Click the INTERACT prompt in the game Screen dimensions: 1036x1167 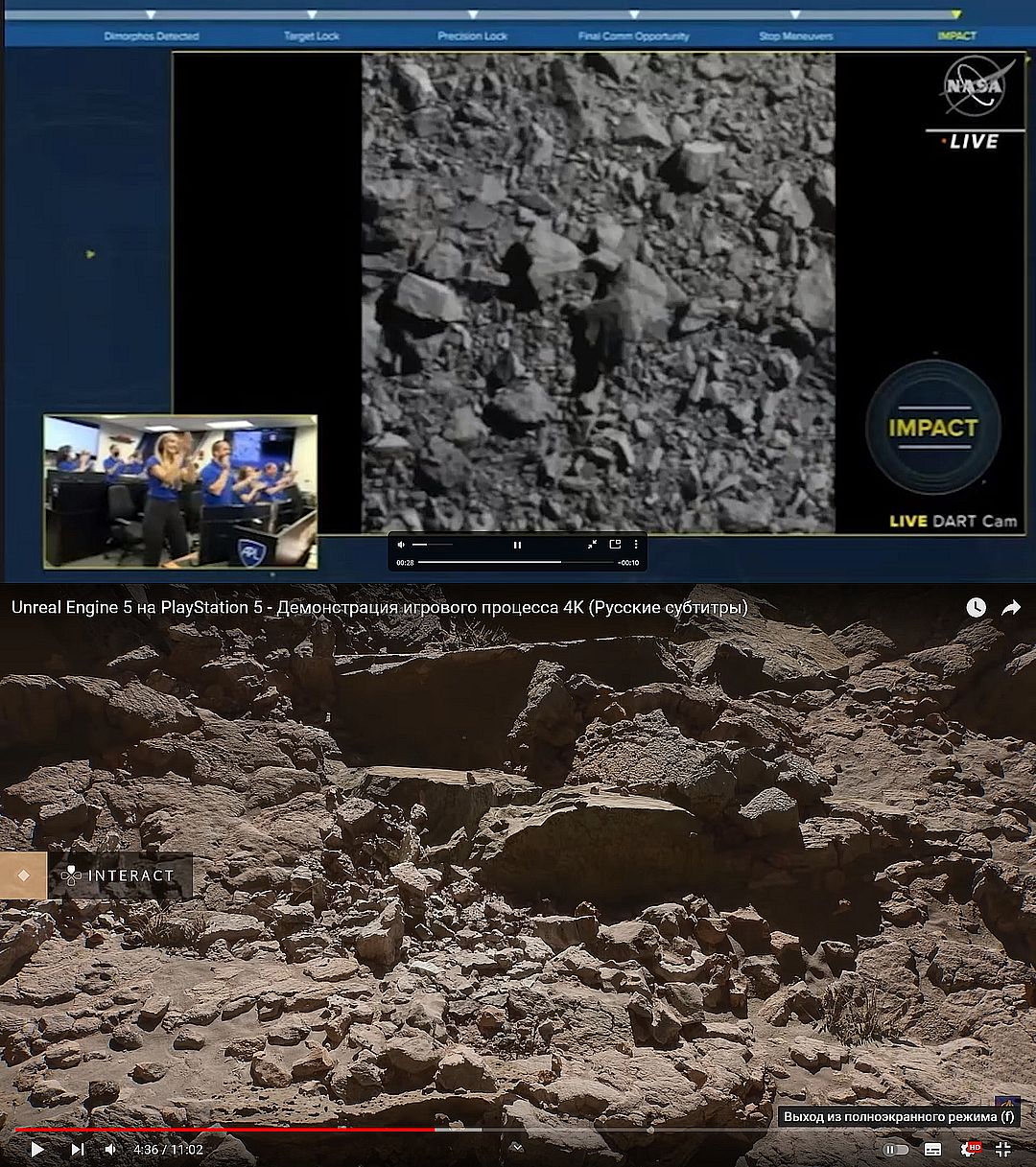119,875
